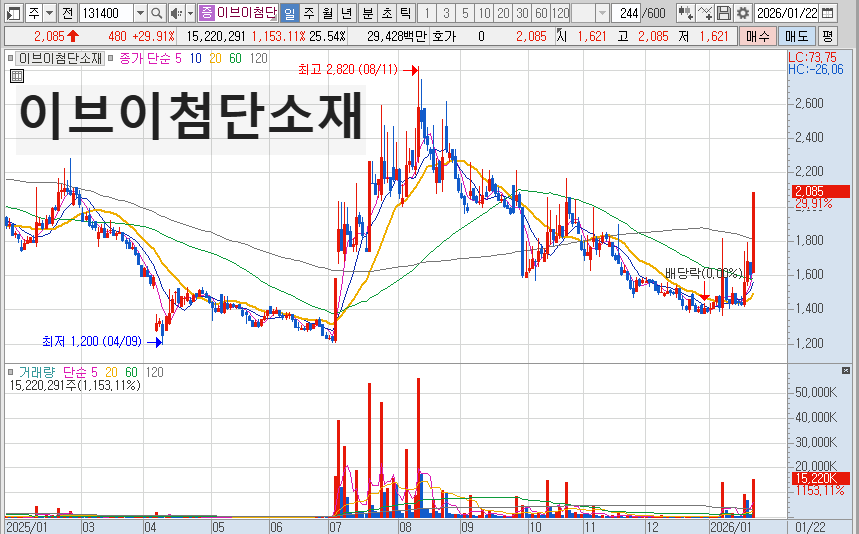
Task: Switch to the 년 yearly chart period
Action: click(x=346, y=13)
